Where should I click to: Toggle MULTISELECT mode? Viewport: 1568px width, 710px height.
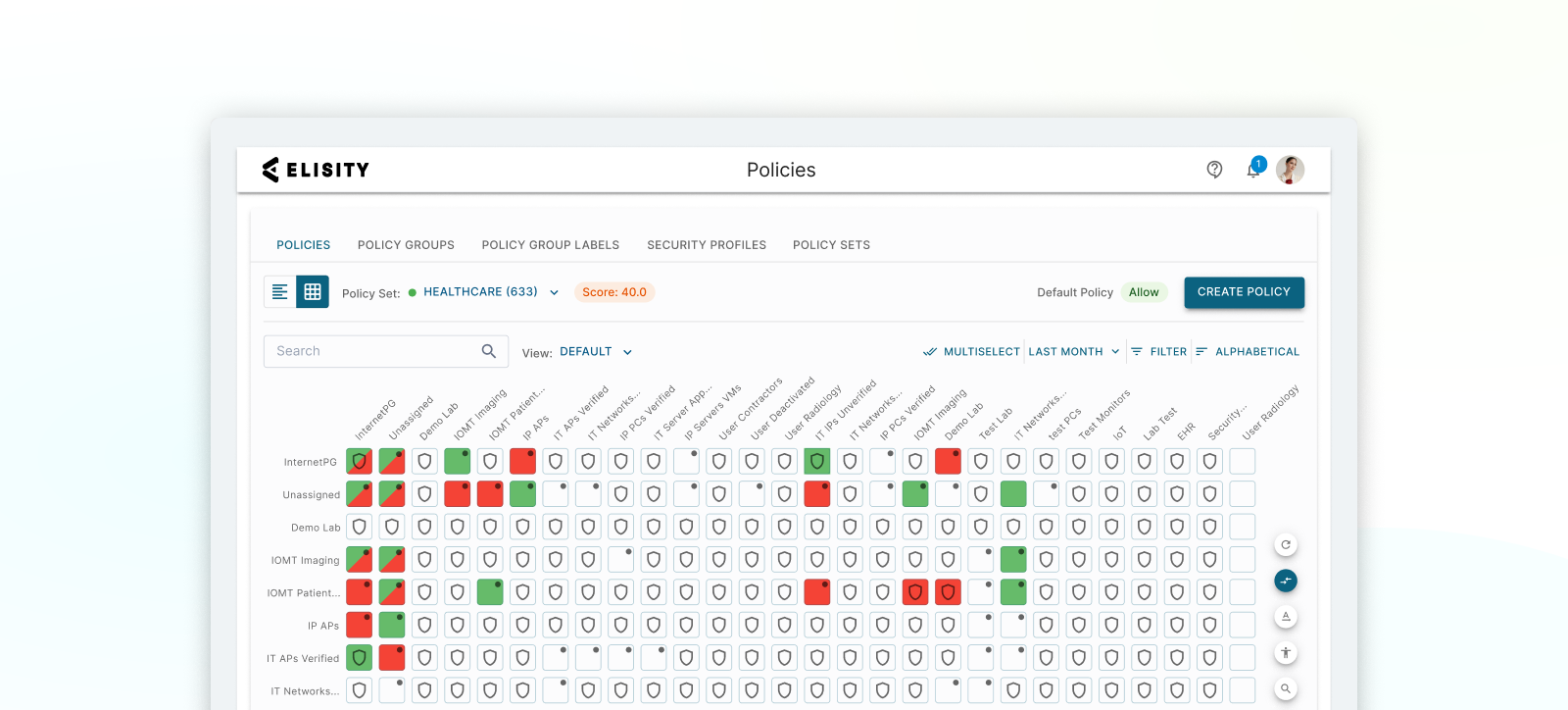[x=971, y=351]
